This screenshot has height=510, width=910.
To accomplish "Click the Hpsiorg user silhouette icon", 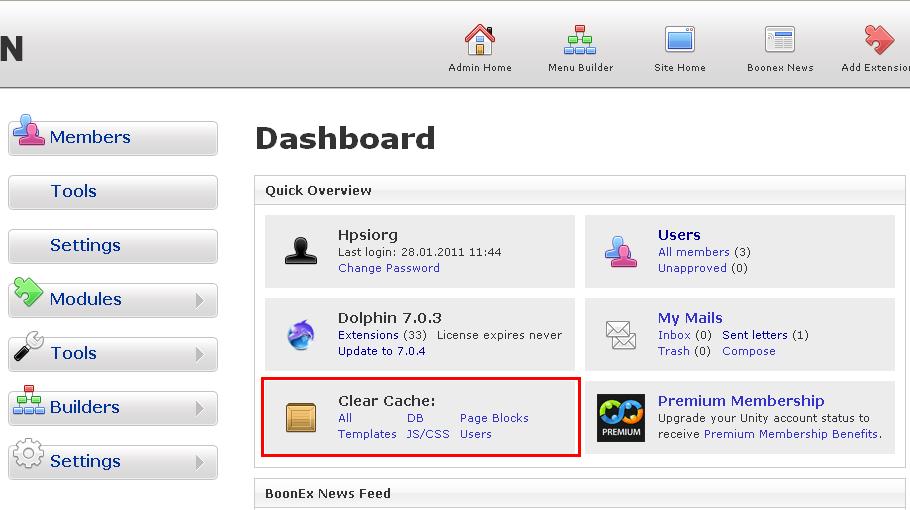I will click(301, 251).
